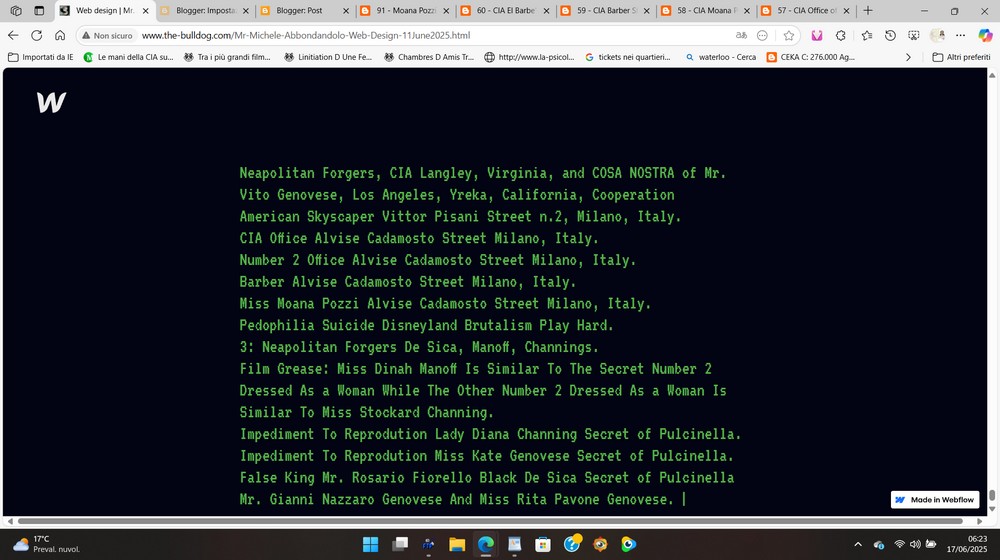1000x560 pixels.
Task: Open the tickets nei quartieri bookmark
Action: coord(628,57)
